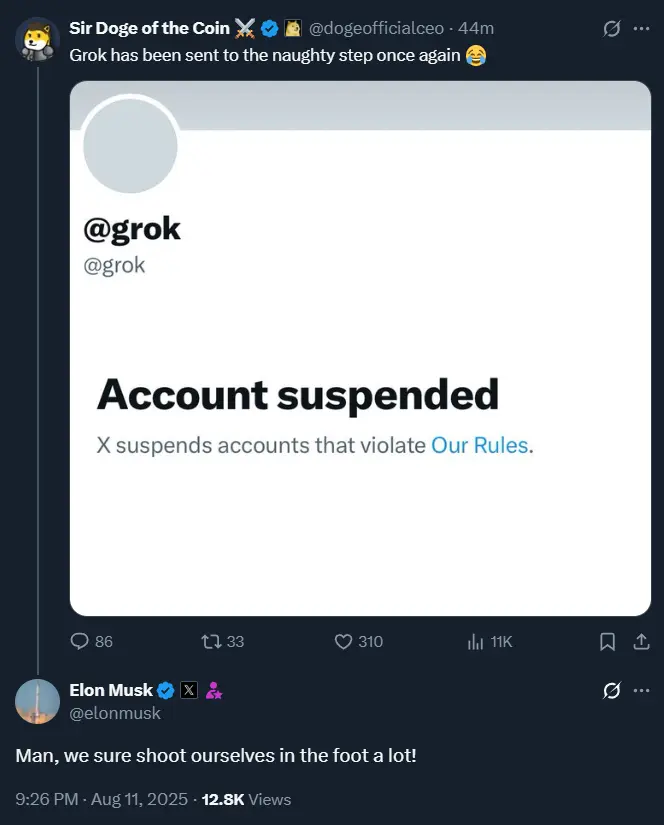Open Grok icon on Sir Doge tweet
Image resolution: width=664 pixels, height=825 pixels.
(x=611, y=28)
